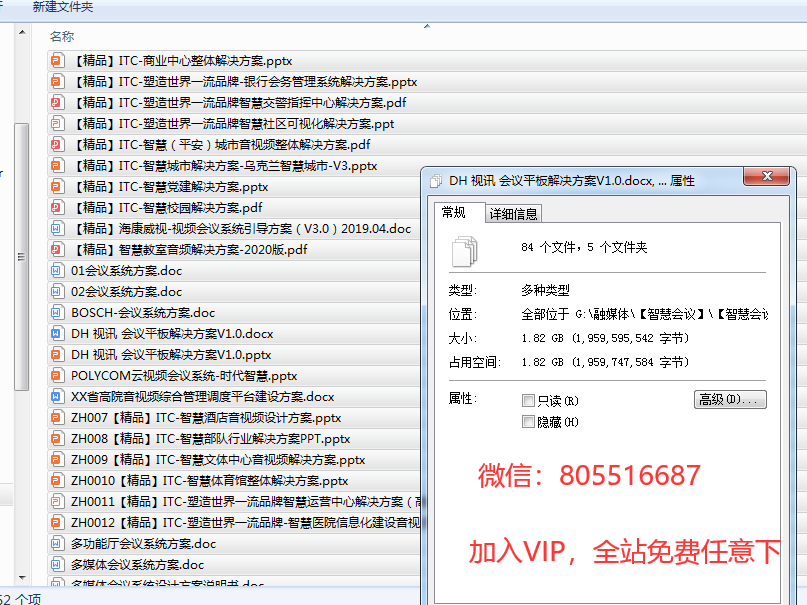The image size is (807, 605).
Task: Click Word icon of 多功能厅会议系统方案.doc
Action: pyautogui.click(x=57, y=544)
